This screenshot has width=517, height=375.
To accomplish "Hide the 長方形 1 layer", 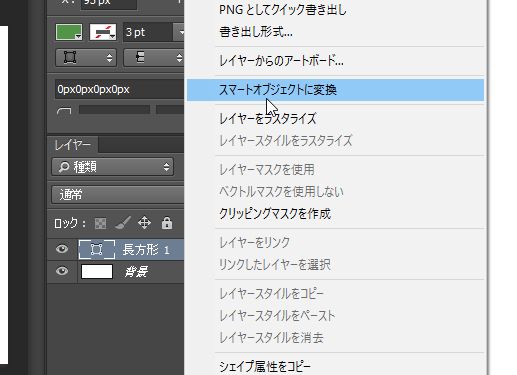I will (x=62, y=249).
